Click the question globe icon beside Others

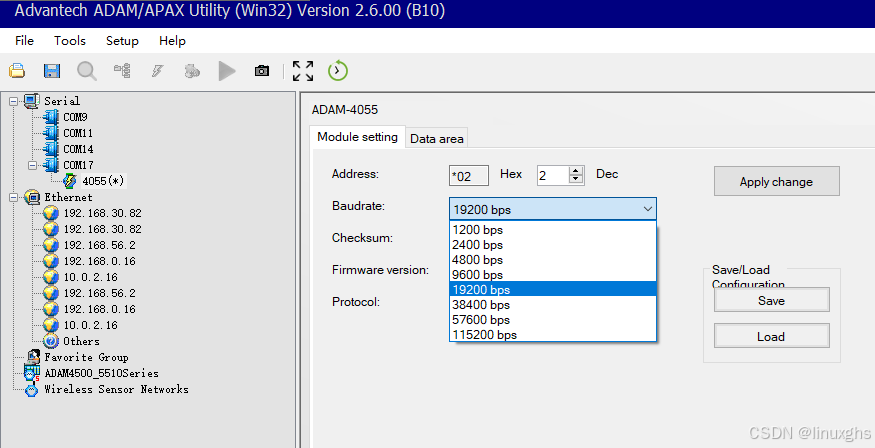tap(51, 341)
